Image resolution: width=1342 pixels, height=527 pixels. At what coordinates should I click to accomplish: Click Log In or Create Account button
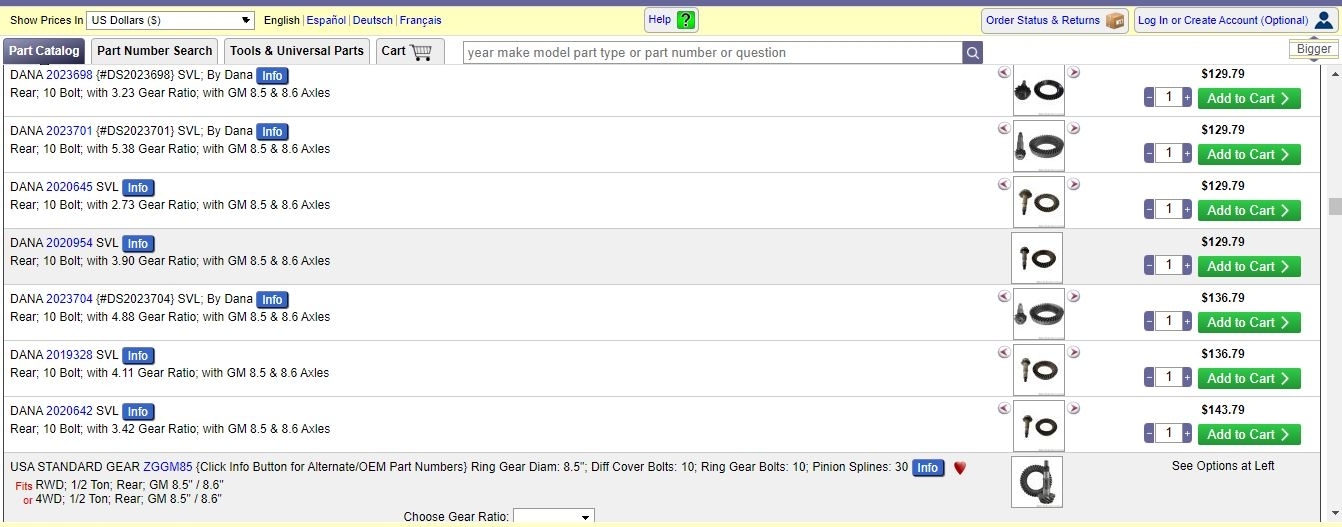1236,20
